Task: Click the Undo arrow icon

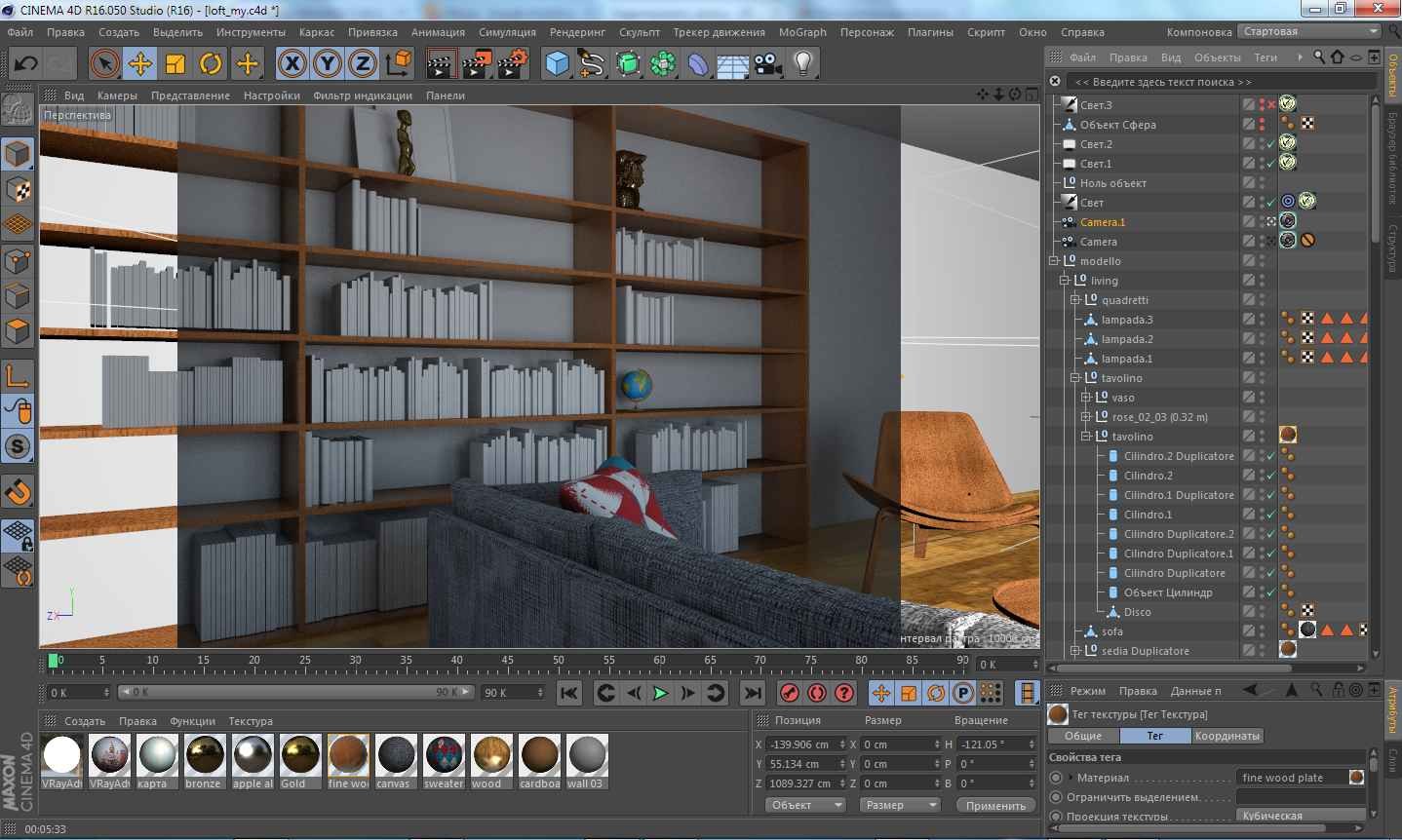Action: point(25,64)
